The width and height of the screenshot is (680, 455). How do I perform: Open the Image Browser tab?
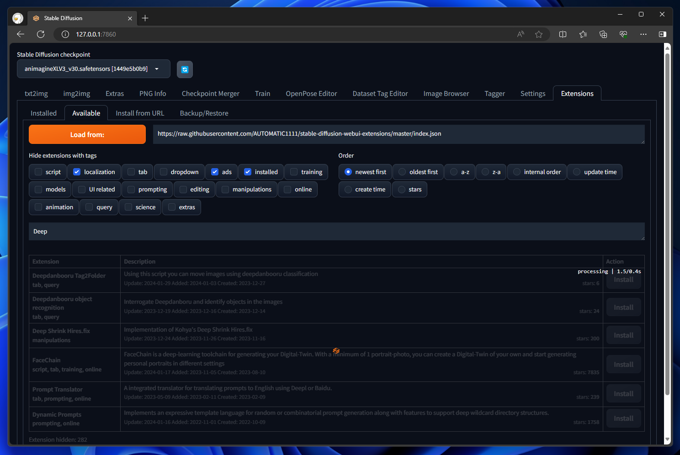[446, 94]
